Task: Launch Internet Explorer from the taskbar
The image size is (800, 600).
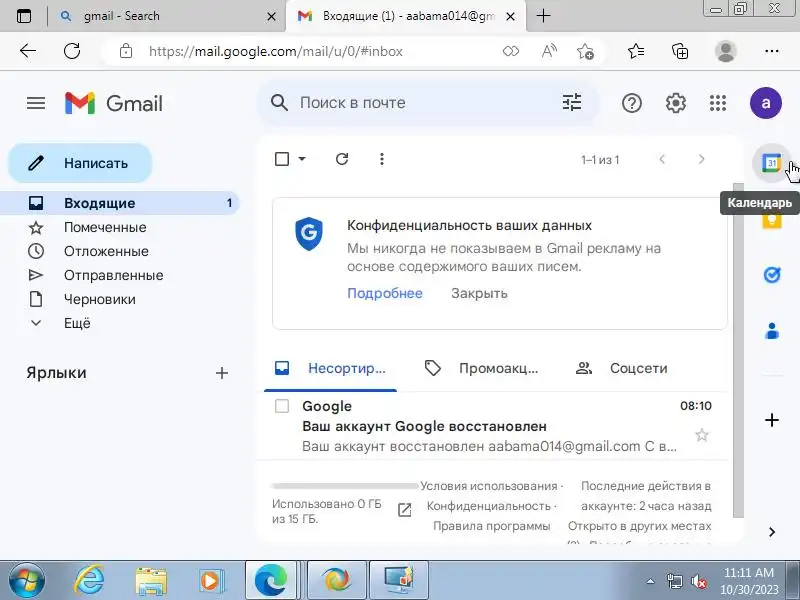Action: click(x=89, y=580)
